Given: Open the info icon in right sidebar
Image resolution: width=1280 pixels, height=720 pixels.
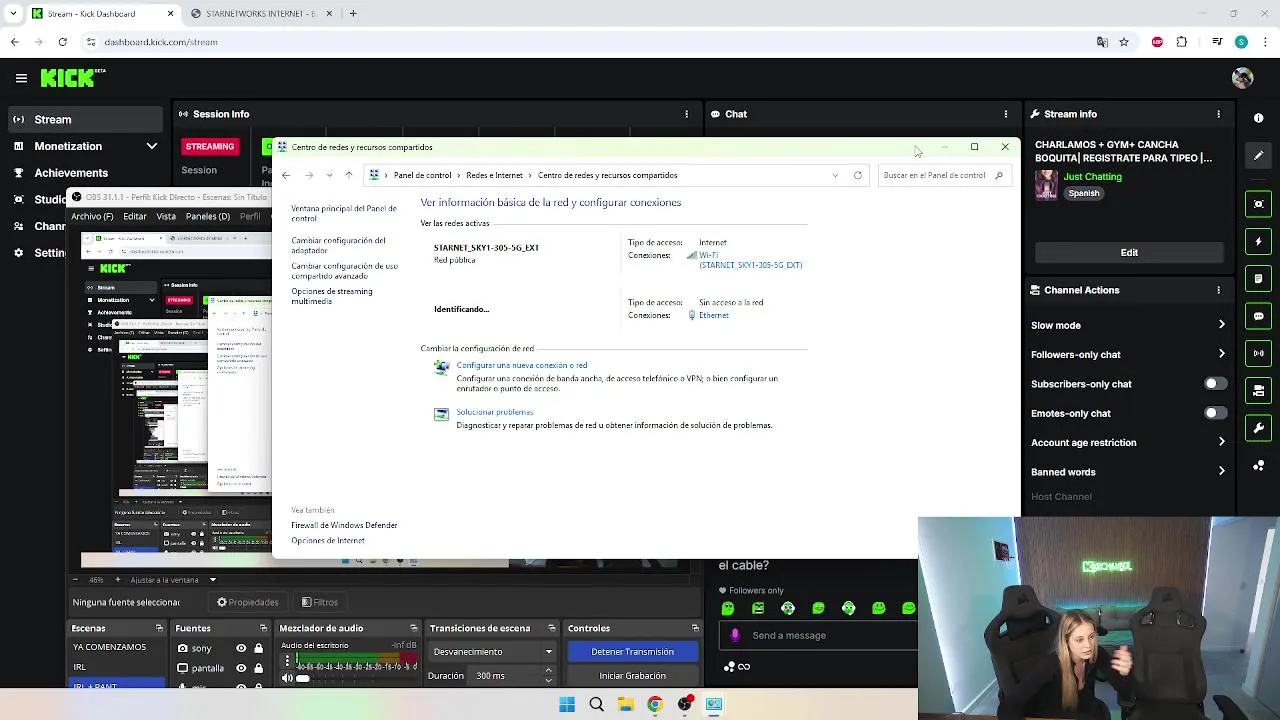Looking at the screenshot, I should tap(1259, 118).
